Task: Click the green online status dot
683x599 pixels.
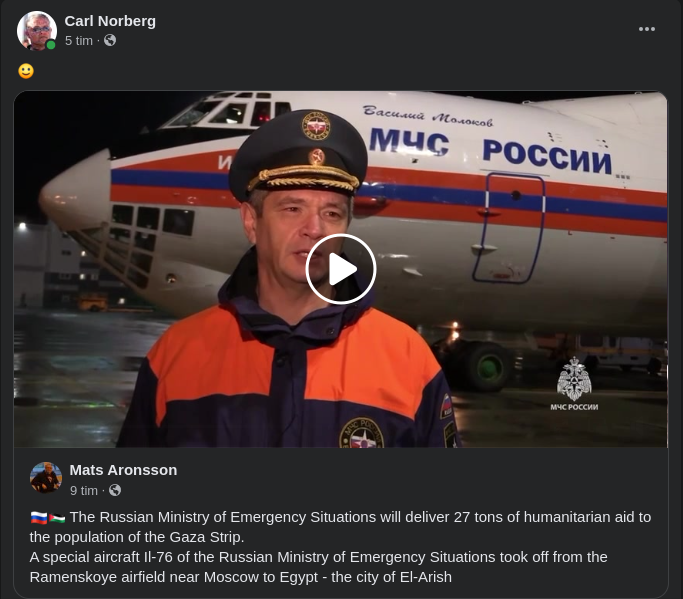Action: [51, 45]
